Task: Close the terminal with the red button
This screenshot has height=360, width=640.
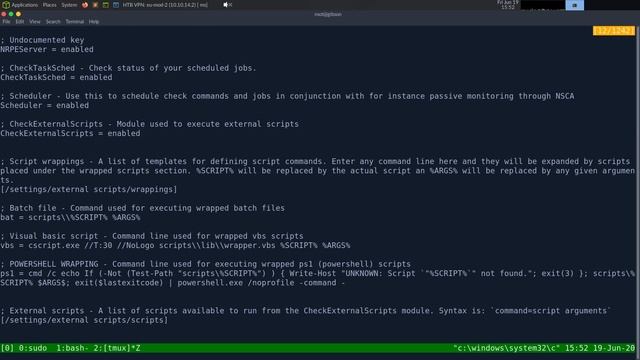Action: [4, 14]
